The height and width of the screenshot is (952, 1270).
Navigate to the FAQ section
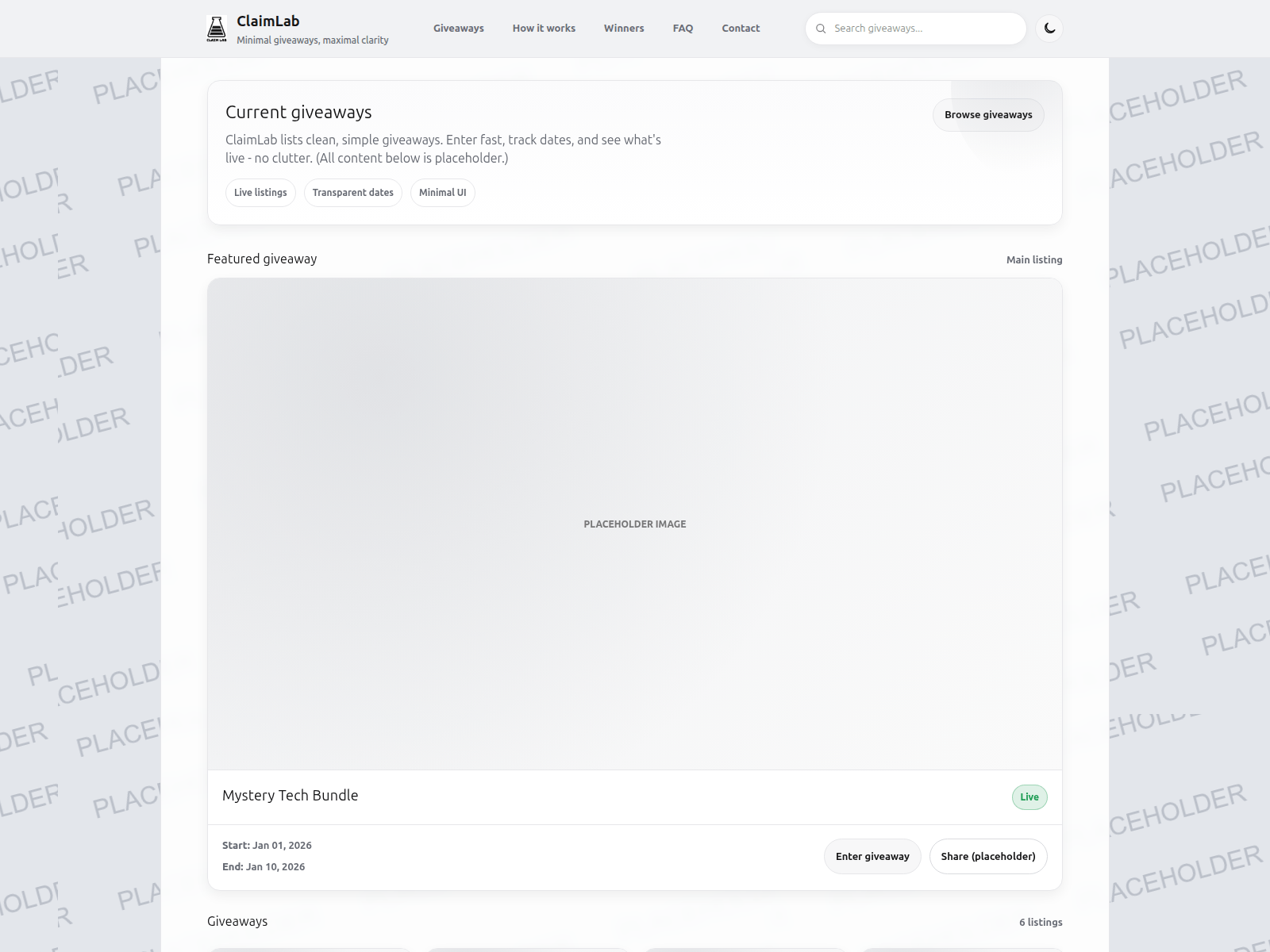pos(683,28)
